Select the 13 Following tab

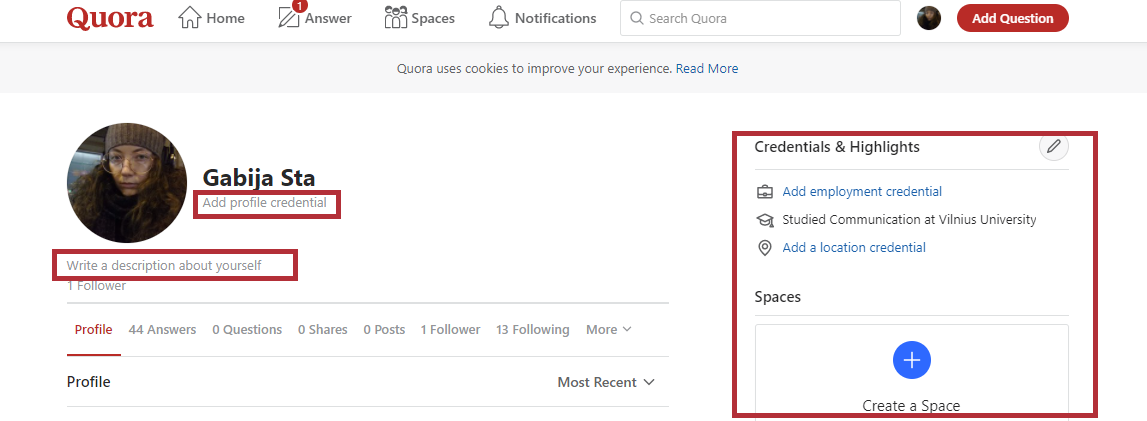pyautogui.click(x=532, y=329)
